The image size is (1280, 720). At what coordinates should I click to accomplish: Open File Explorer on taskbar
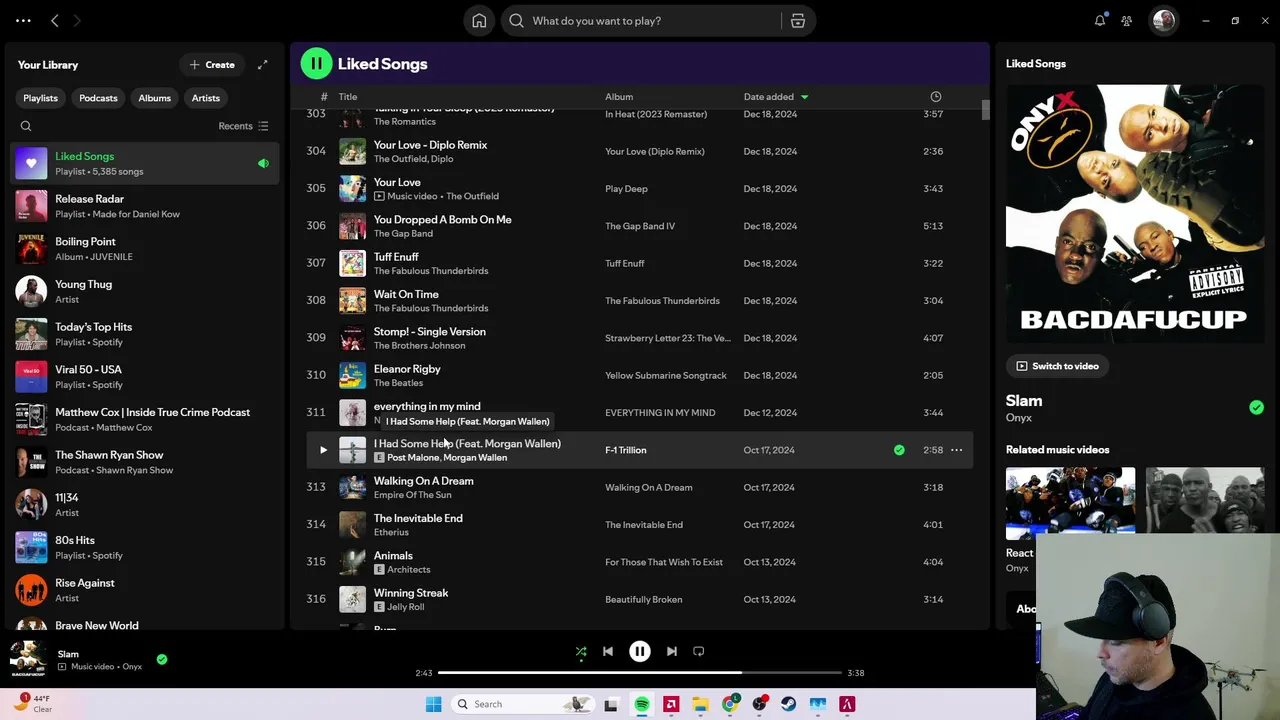point(700,704)
